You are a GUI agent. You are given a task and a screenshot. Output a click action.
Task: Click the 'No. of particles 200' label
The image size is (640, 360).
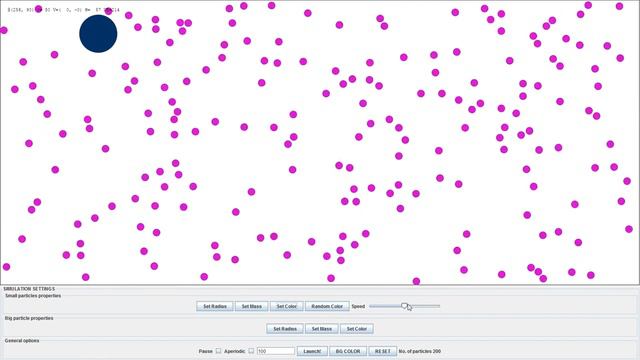420,351
